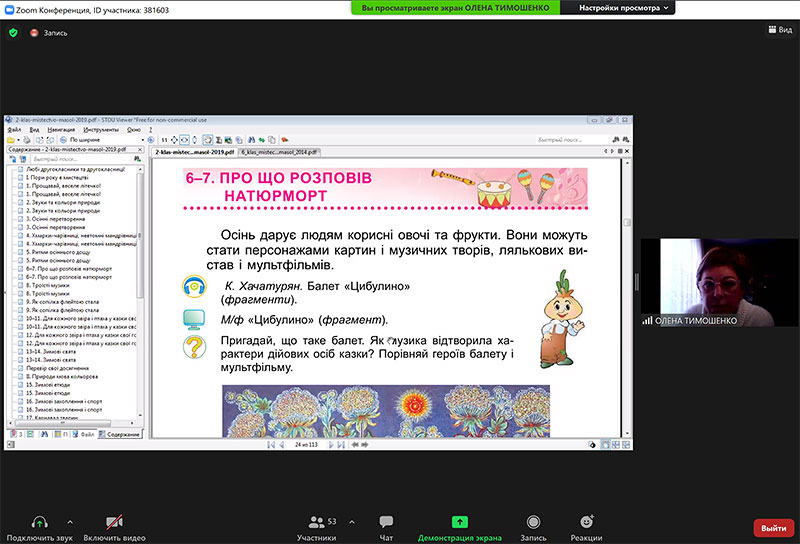This screenshot has width=800, height=544.
Task: Click the expand-all icon in contents panel
Action: coord(13,159)
